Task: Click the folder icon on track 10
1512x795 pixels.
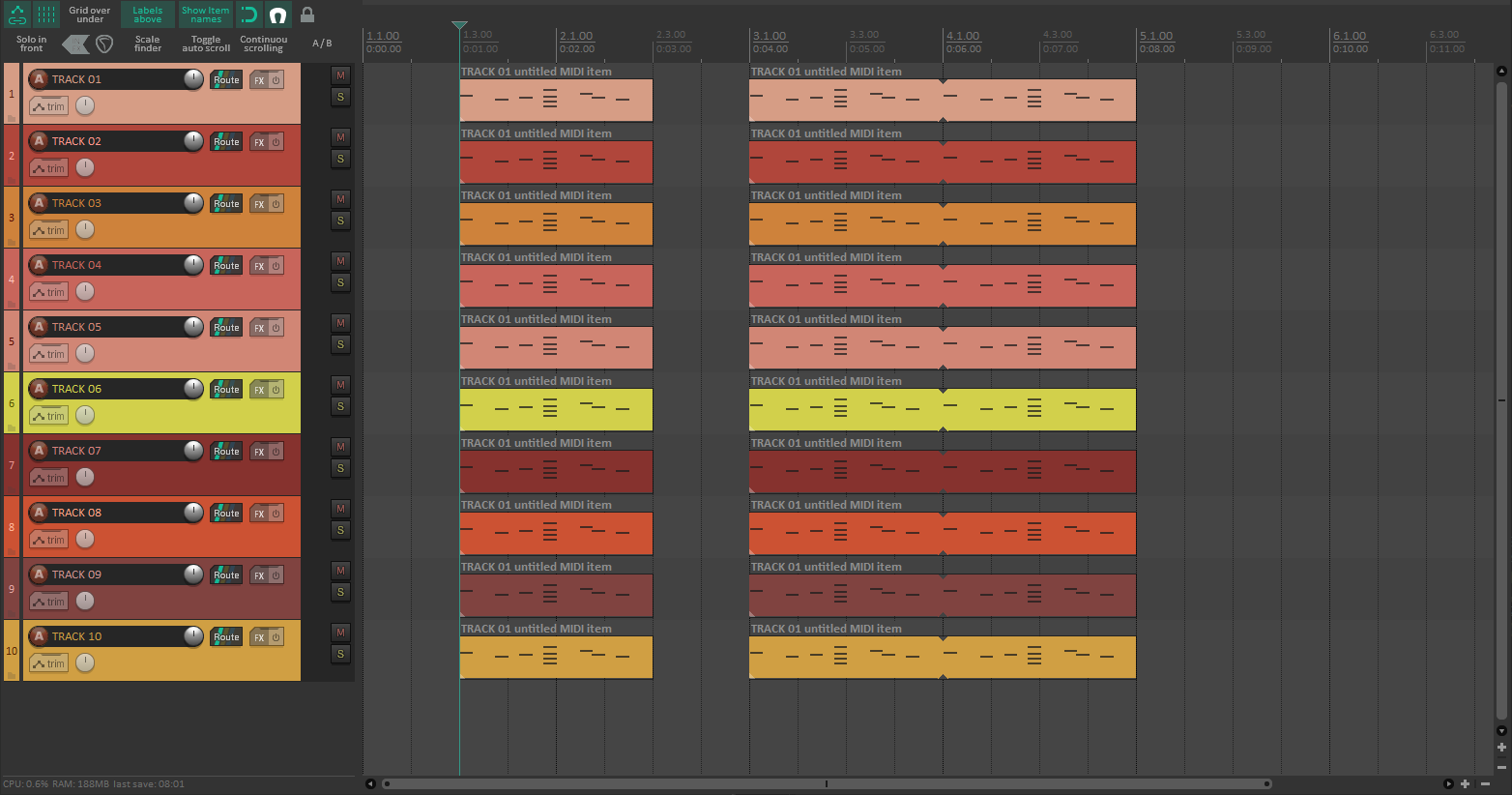Action: (12, 675)
